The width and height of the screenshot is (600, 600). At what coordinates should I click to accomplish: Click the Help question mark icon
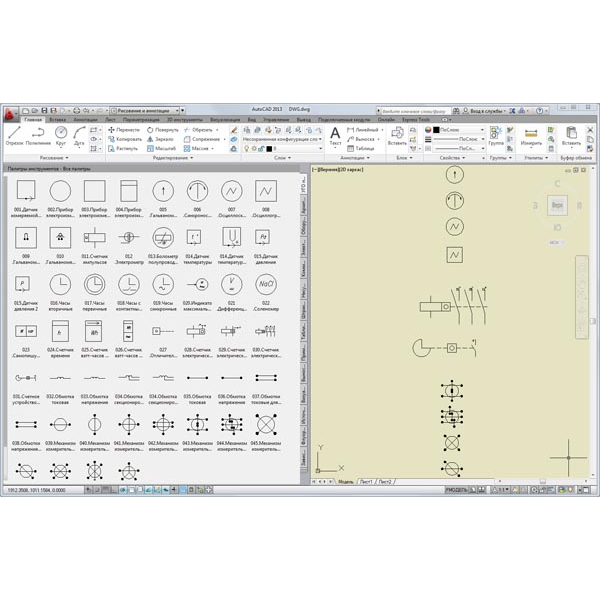point(539,111)
